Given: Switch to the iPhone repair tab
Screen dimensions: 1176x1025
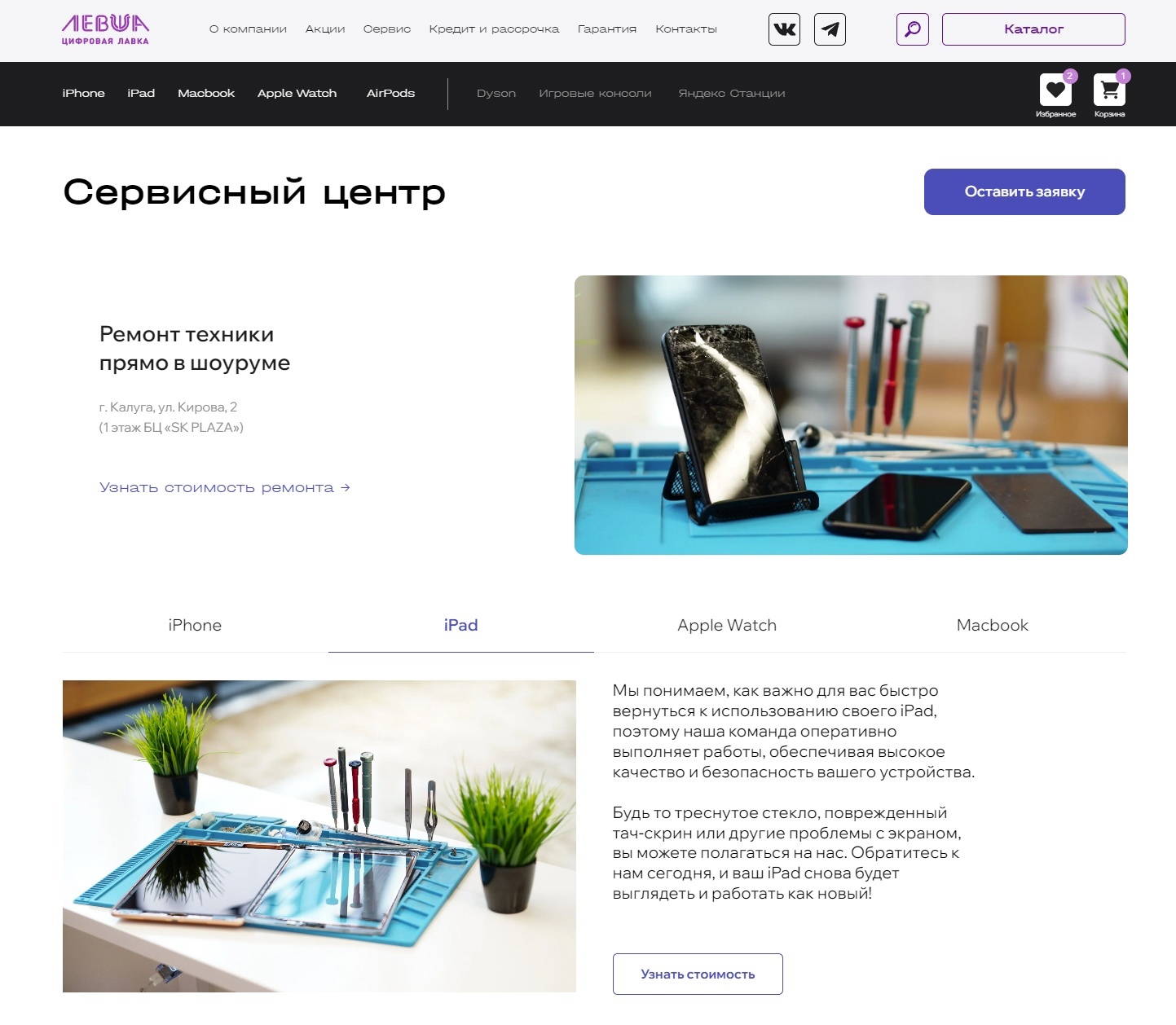Looking at the screenshot, I should click(195, 625).
